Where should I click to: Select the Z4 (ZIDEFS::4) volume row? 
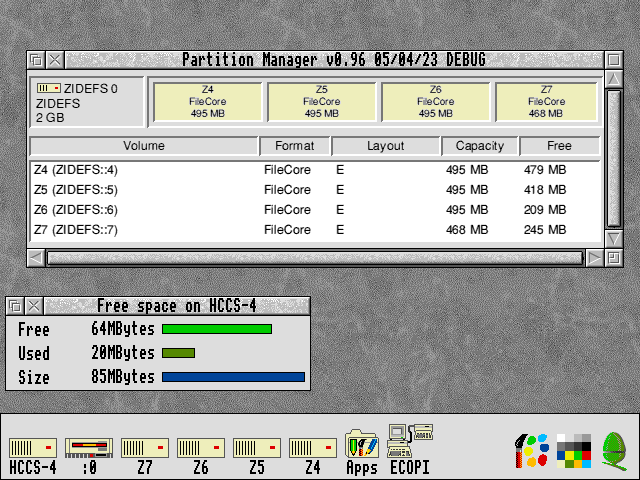coord(316,170)
